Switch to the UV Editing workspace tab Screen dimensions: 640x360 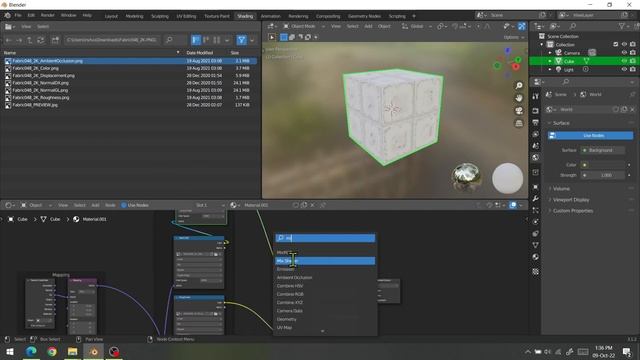coord(186,16)
